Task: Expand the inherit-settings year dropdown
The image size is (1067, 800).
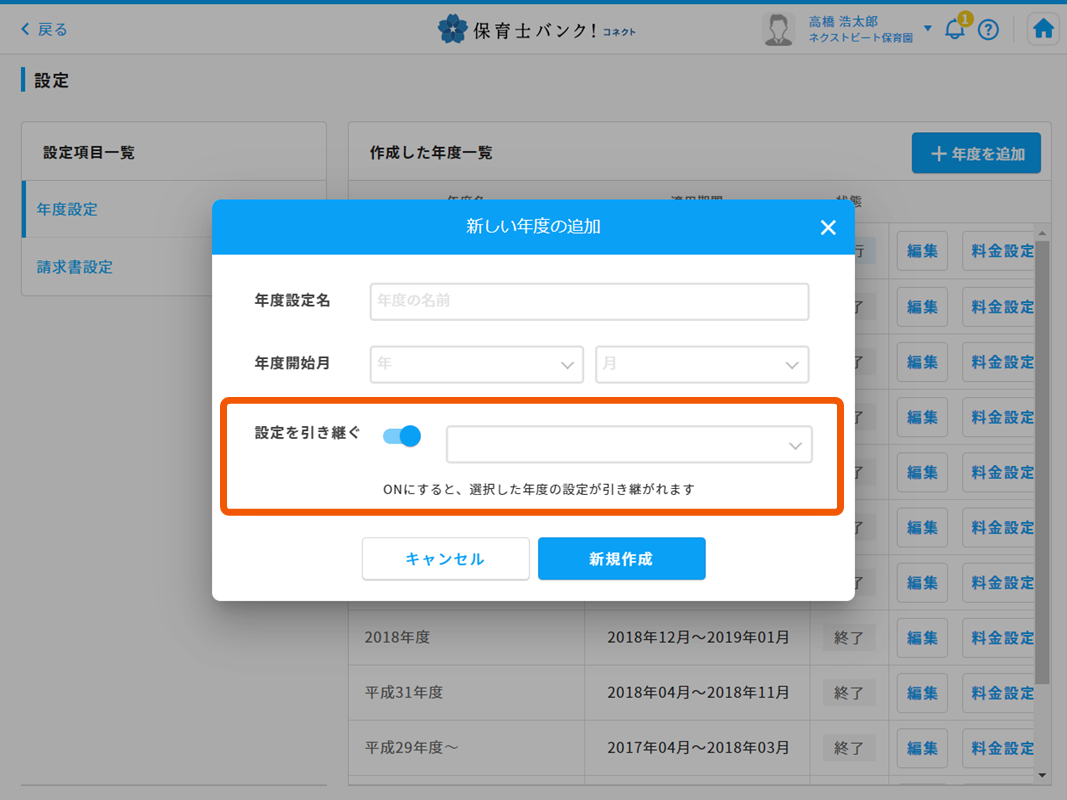Action: click(x=629, y=445)
